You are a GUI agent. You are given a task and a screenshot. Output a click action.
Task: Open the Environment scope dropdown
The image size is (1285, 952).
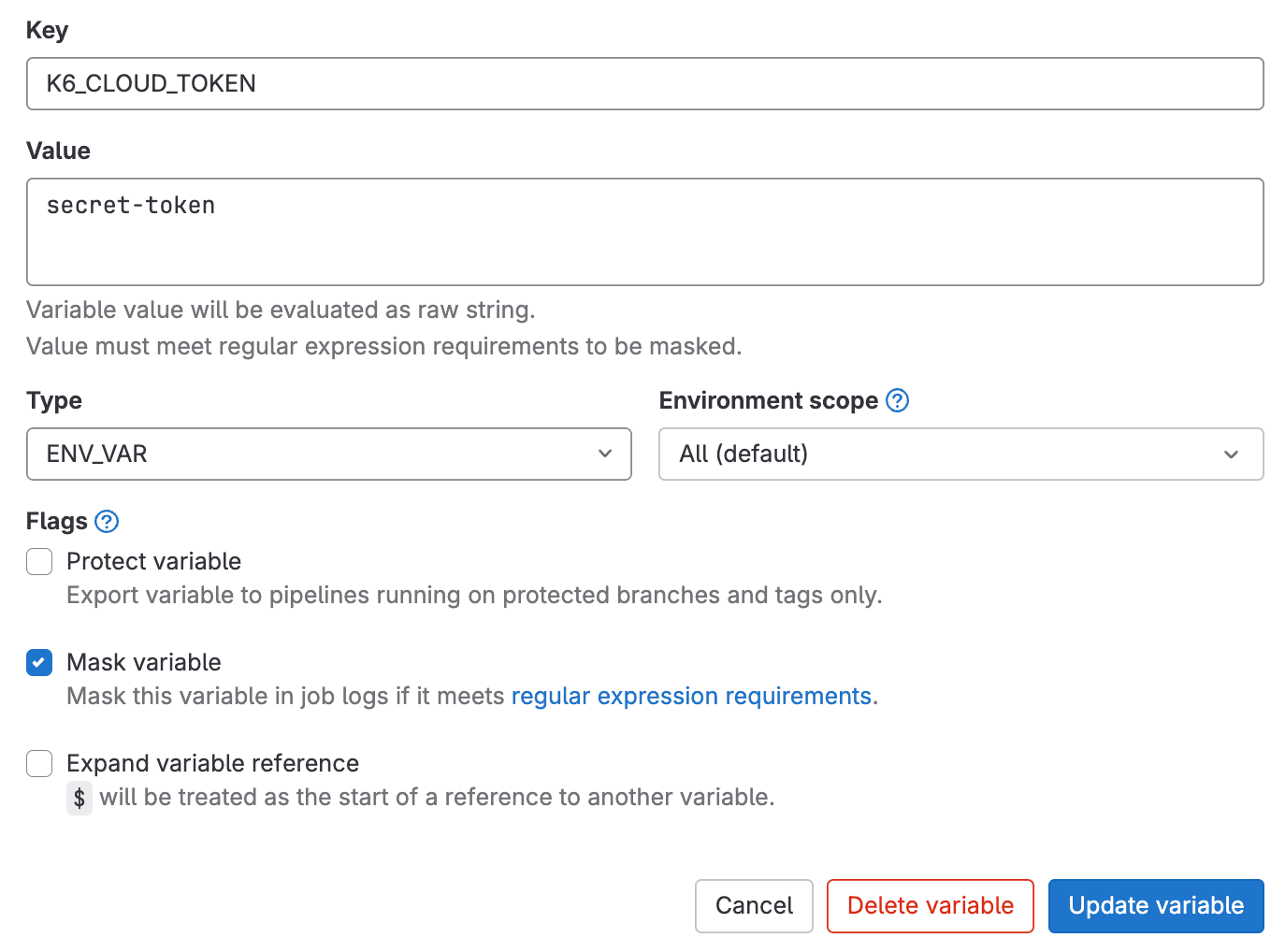(x=960, y=454)
